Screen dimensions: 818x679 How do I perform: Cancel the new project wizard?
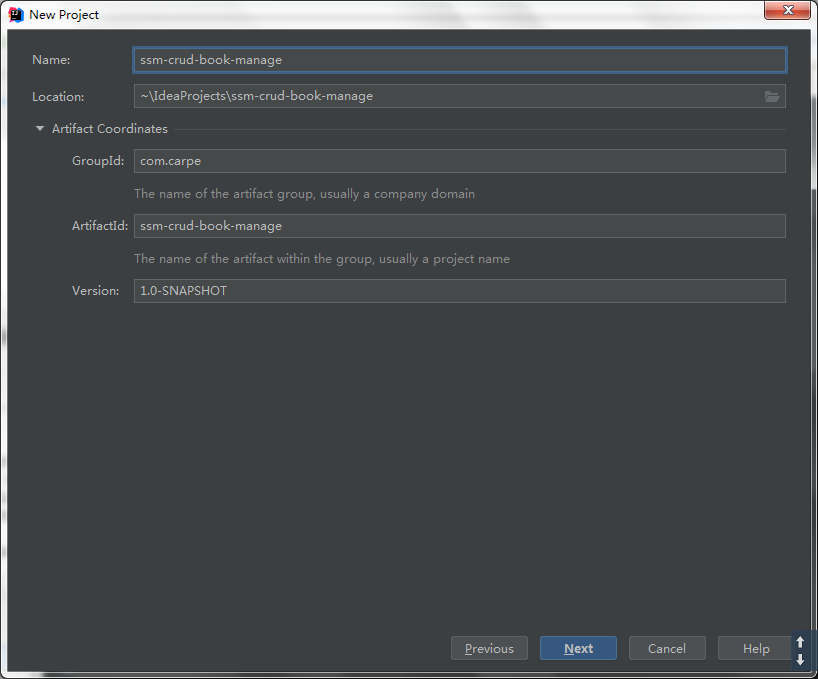[667, 648]
